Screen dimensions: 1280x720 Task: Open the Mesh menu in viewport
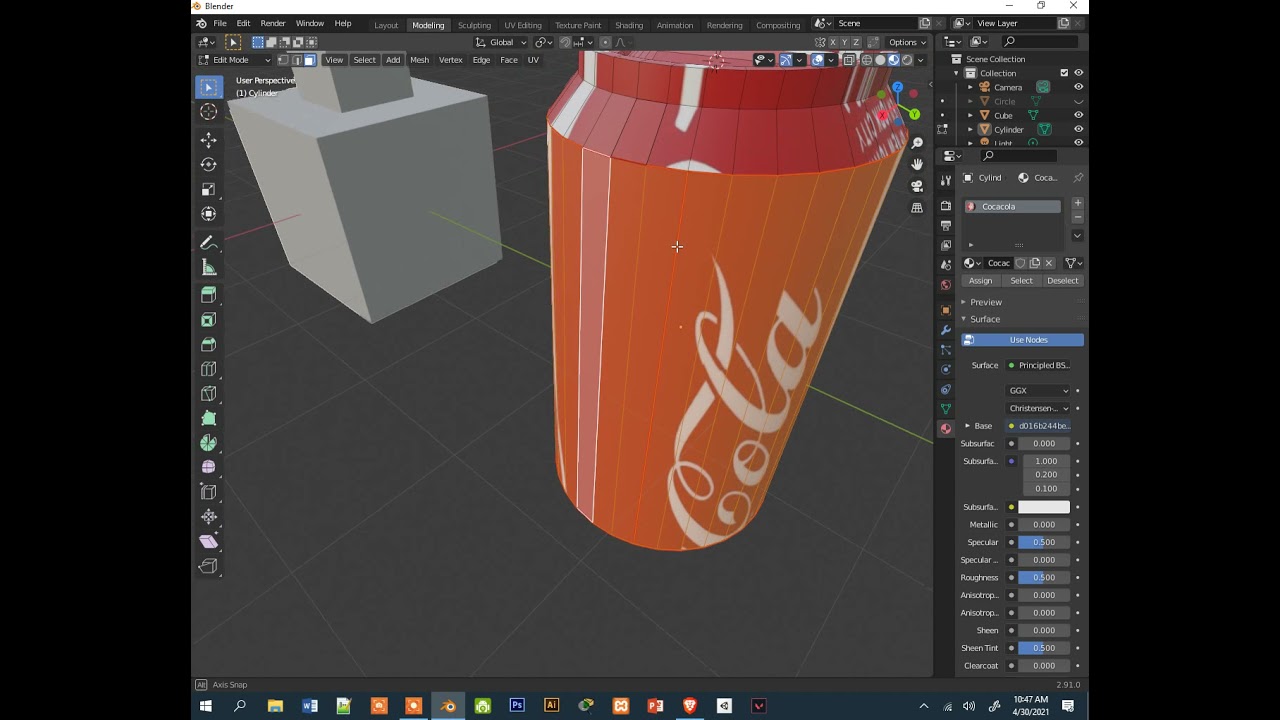point(419,60)
